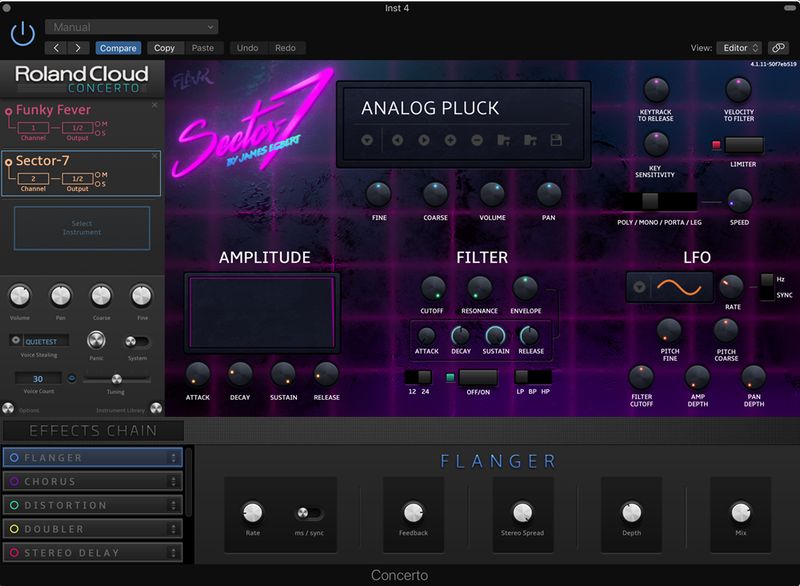This screenshot has height=586, width=800.
Task: Select the Distortion effects chain slot
Action: click(x=93, y=505)
